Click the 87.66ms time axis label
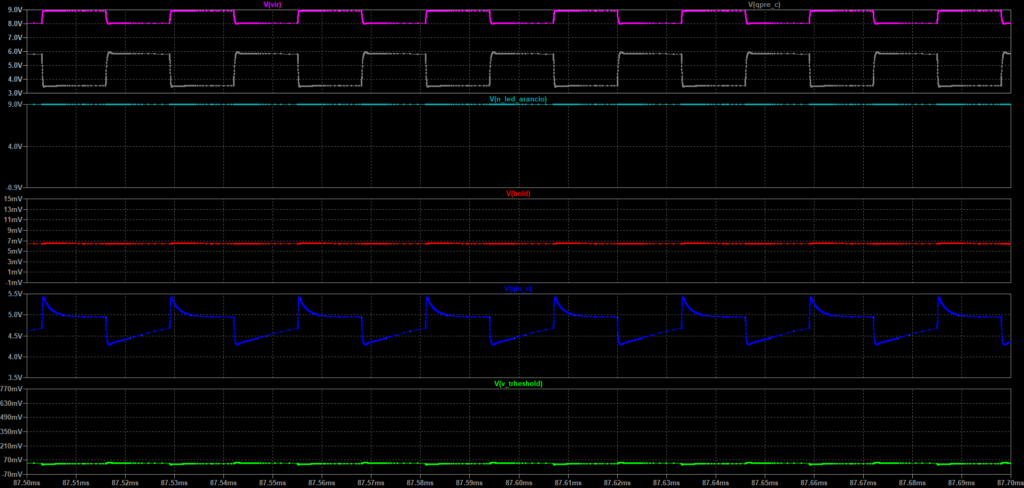The image size is (1024, 488). coord(813,483)
